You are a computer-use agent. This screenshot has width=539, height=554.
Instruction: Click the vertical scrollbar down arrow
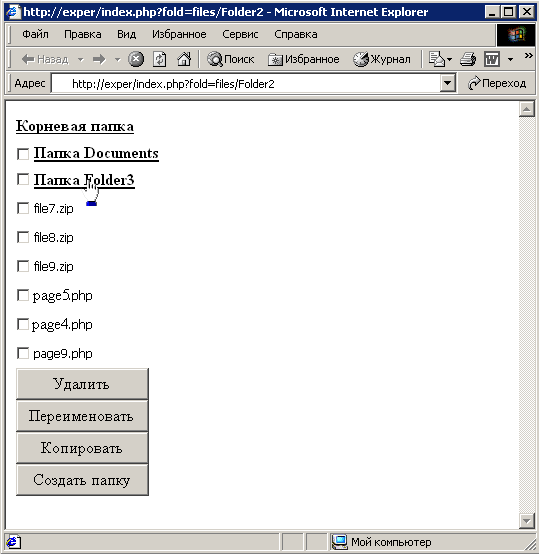tap(527, 521)
